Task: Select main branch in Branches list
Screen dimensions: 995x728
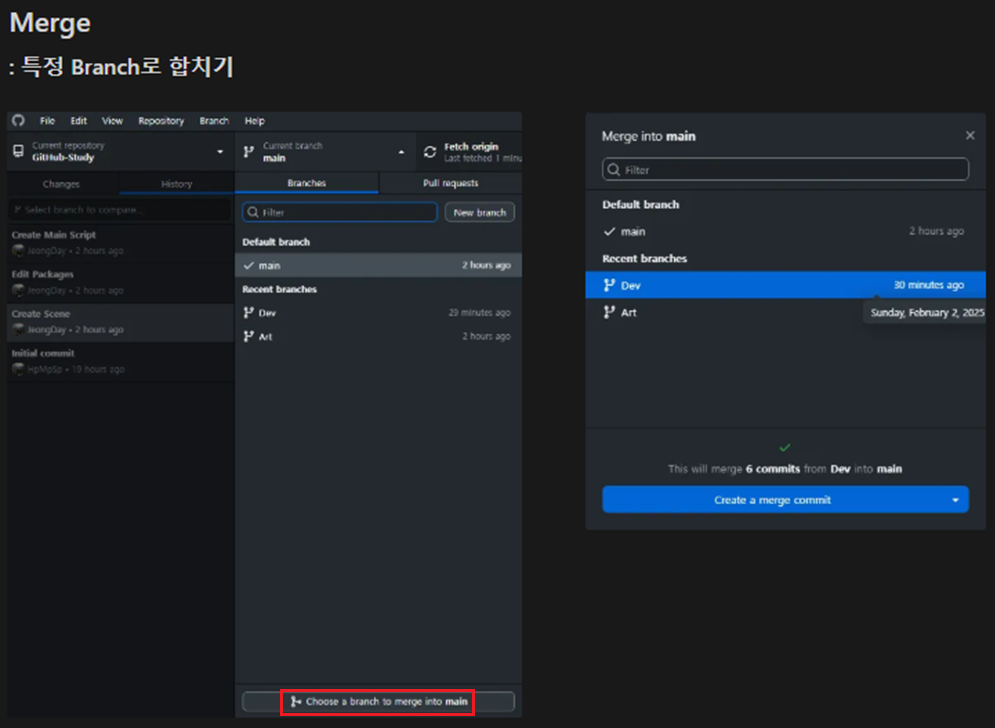Action: pos(378,265)
